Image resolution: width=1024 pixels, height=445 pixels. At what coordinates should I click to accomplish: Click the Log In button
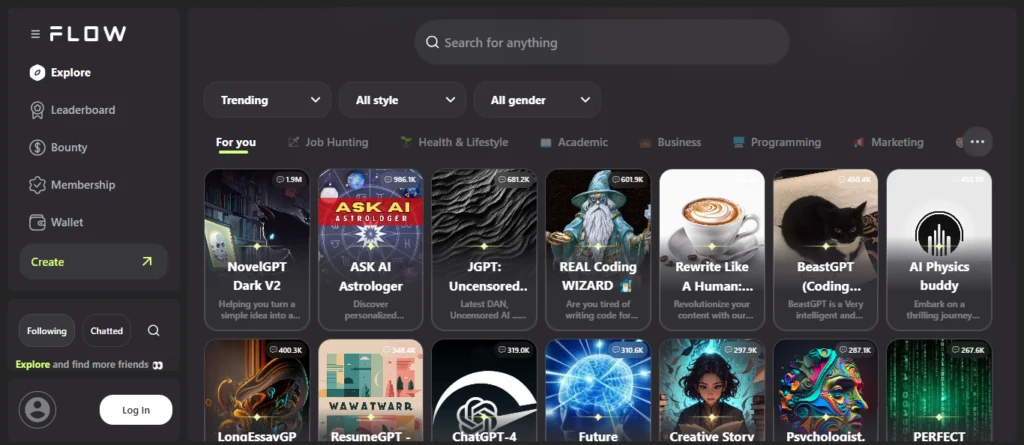tap(136, 410)
